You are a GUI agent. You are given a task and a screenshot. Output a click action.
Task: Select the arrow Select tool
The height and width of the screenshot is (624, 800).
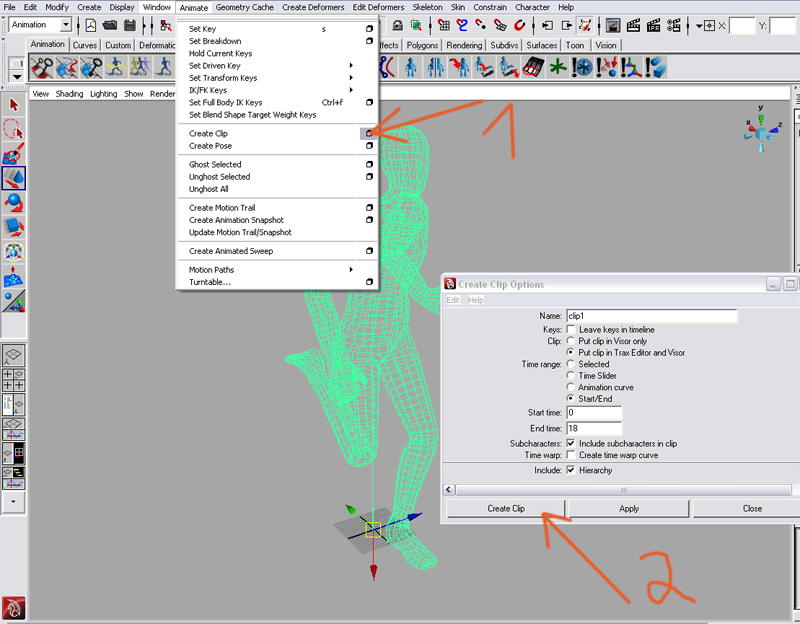14,104
